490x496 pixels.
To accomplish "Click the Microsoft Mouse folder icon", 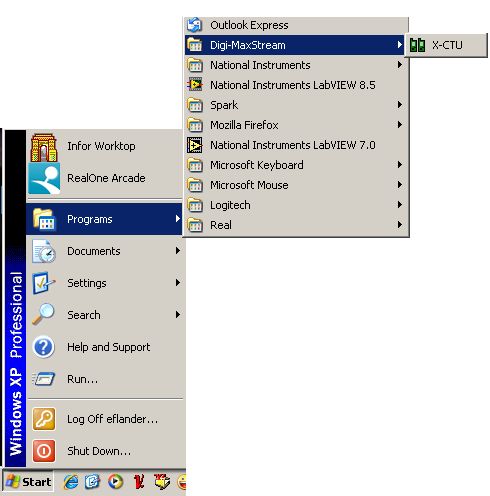I will pyautogui.click(x=195, y=185).
